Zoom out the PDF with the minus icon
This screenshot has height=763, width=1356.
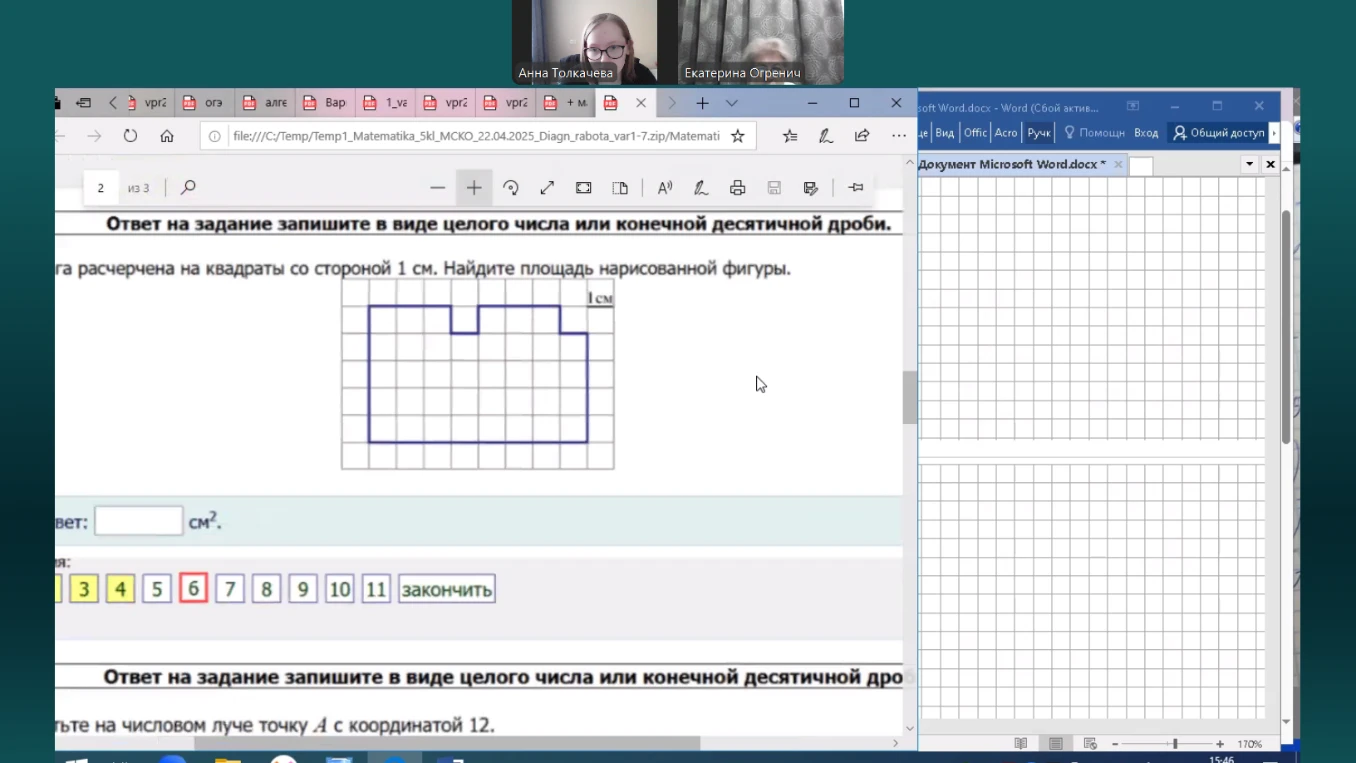point(437,188)
